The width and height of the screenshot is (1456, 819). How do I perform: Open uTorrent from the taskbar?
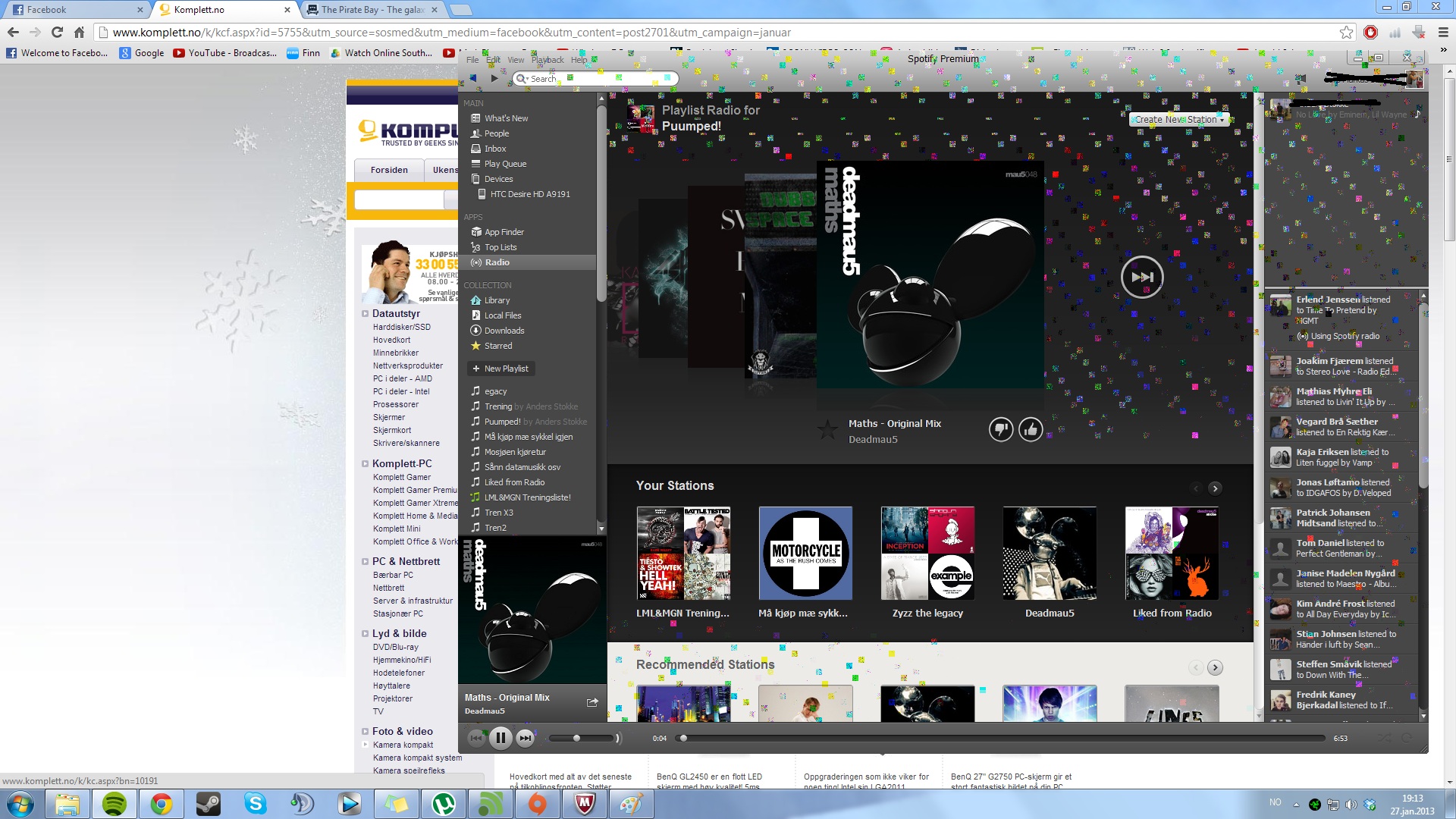(x=443, y=804)
